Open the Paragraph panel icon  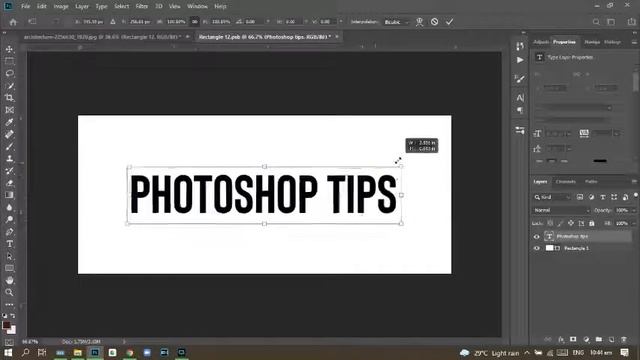point(520,110)
